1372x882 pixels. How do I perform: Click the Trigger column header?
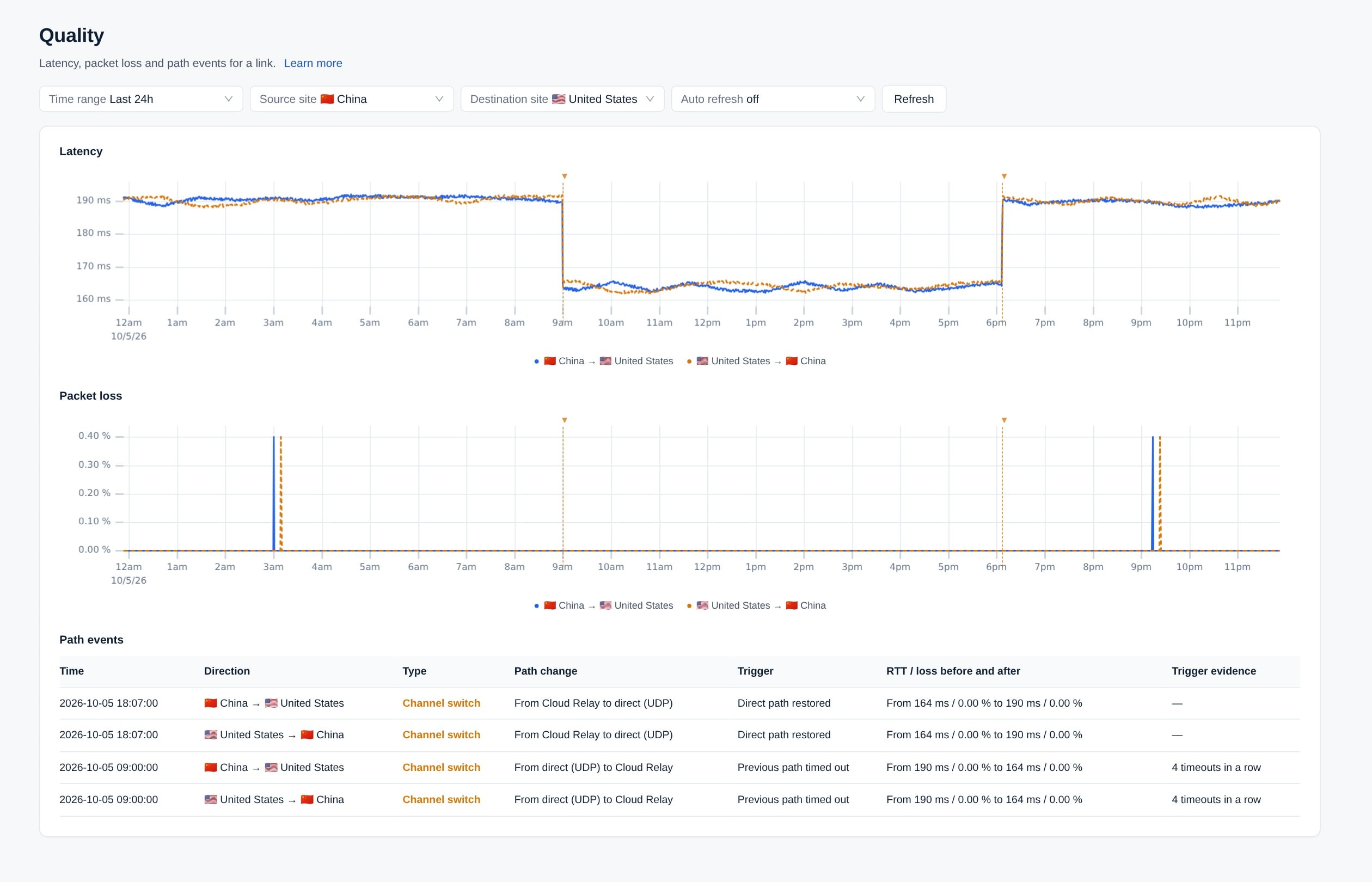[x=755, y=671]
